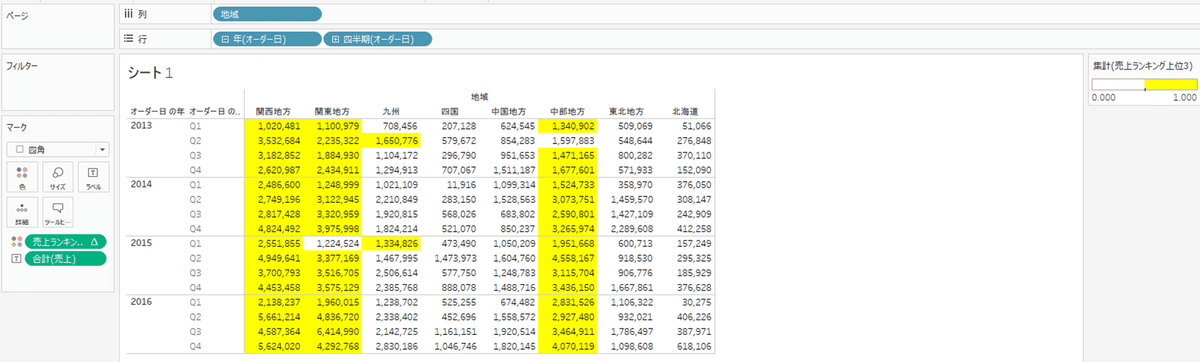
Task: Select the cell with value 1,597,883
Action: point(567,142)
